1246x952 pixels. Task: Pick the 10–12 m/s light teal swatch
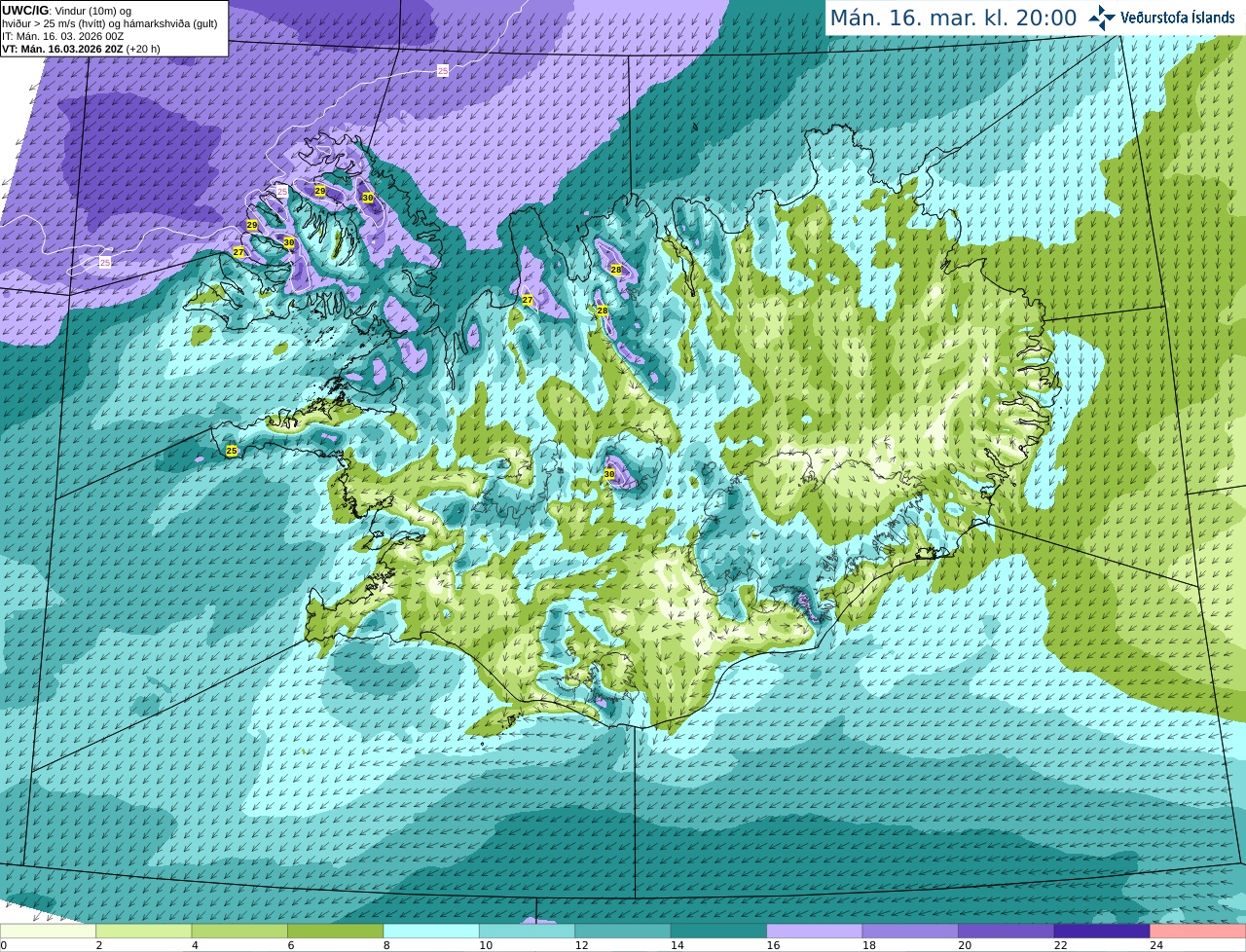tap(528, 931)
